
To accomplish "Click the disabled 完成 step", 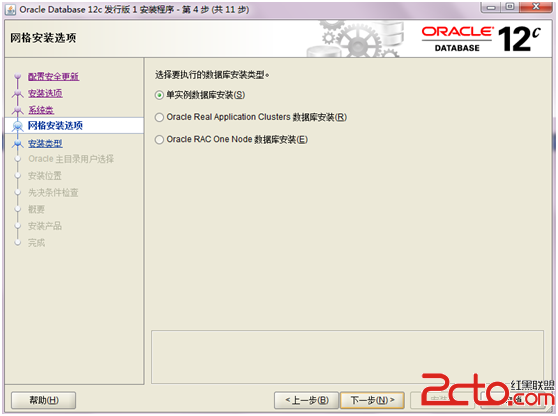I will 36,243.
